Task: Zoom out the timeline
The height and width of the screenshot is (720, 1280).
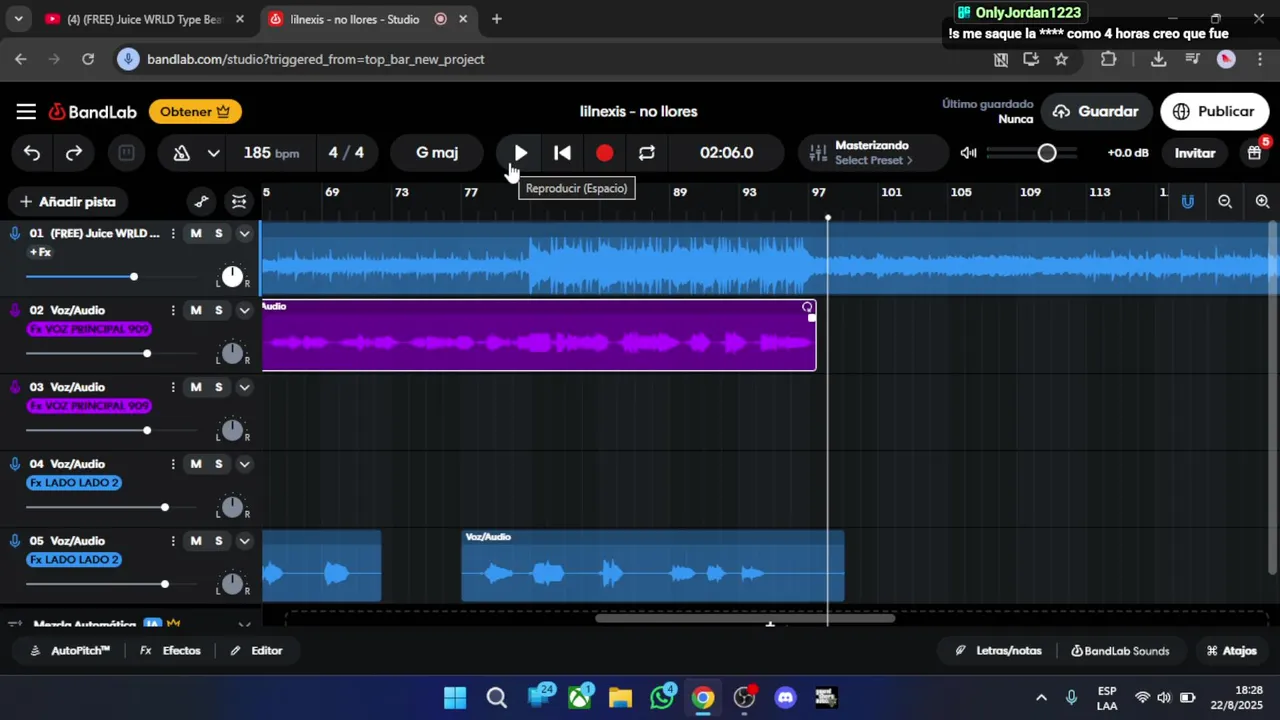Action: (1225, 202)
